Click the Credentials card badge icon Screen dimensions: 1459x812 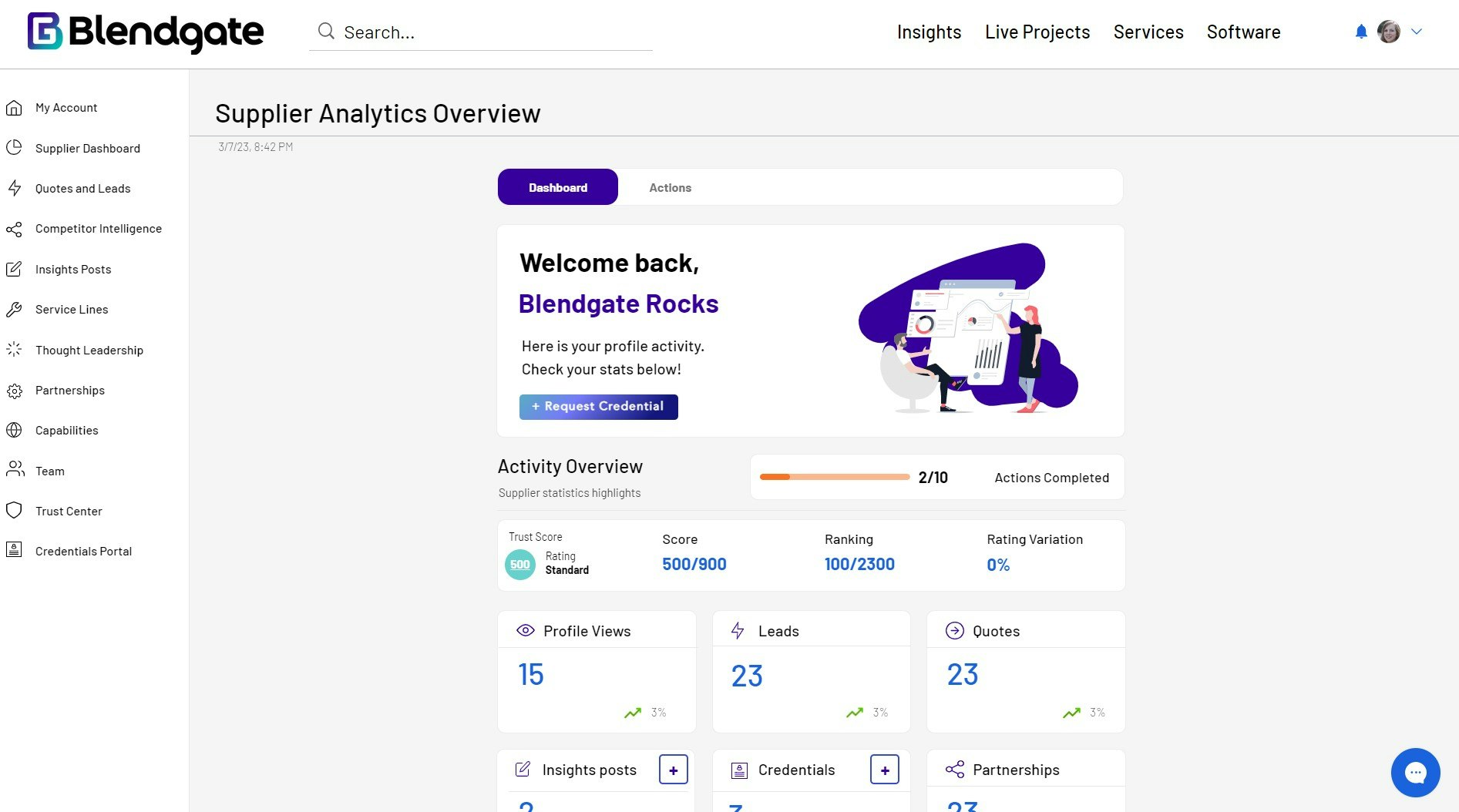click(x=739, y=770)
